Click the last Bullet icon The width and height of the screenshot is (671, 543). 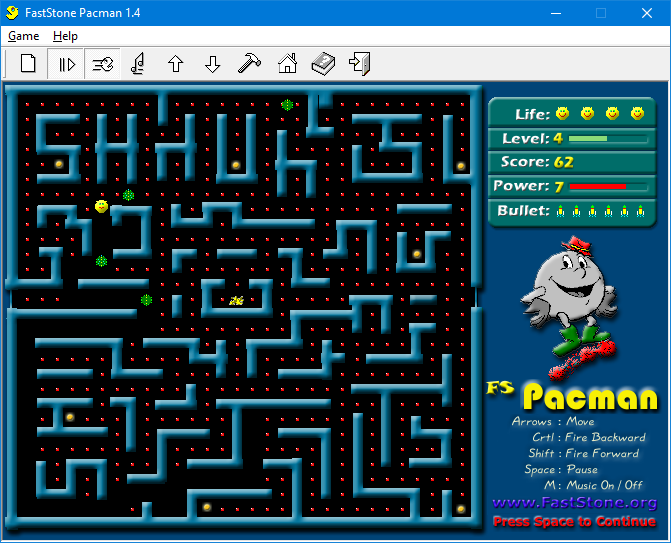coord(641,211)
